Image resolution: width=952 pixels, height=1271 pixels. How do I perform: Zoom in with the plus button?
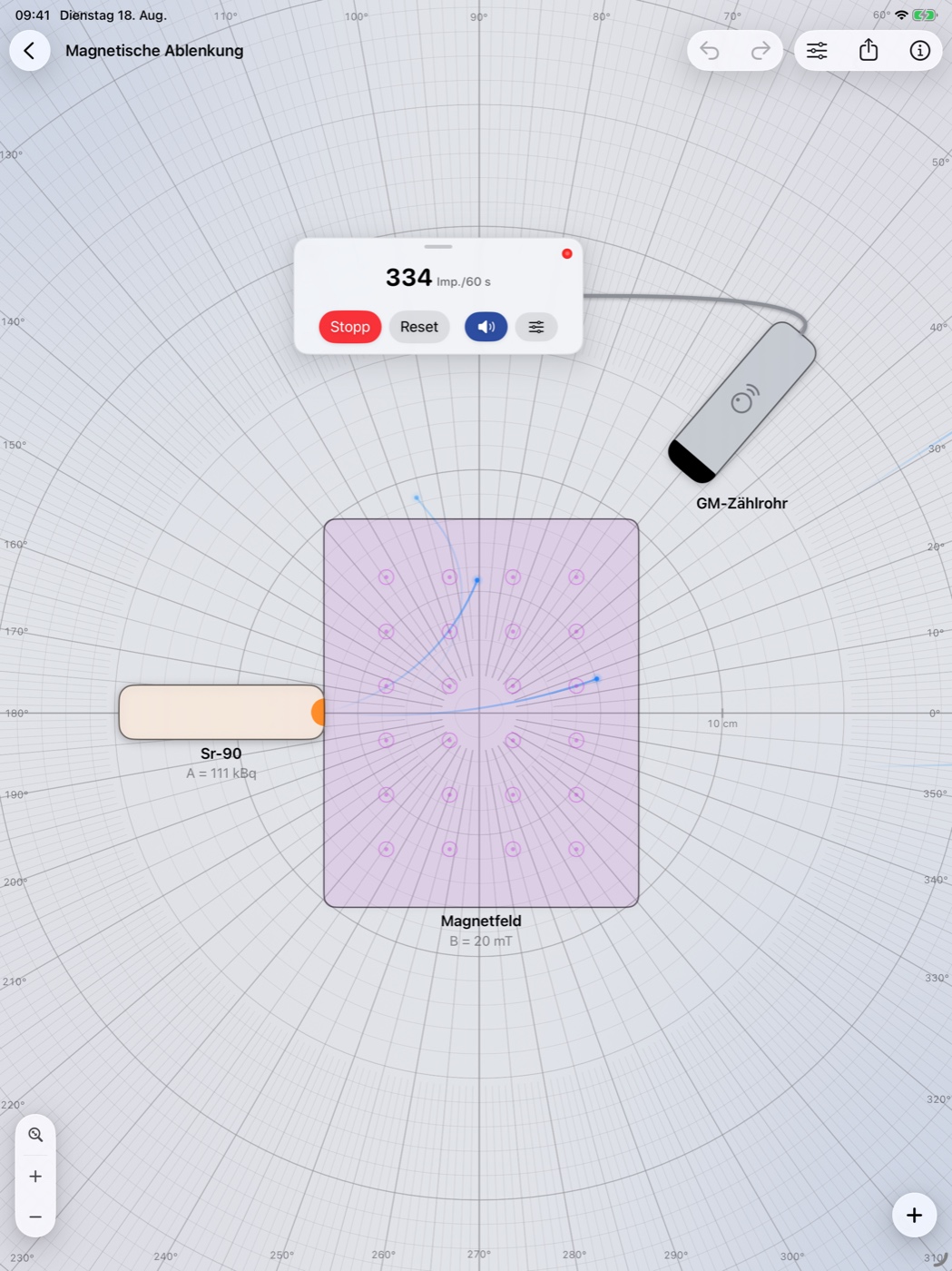point(35,1177)
